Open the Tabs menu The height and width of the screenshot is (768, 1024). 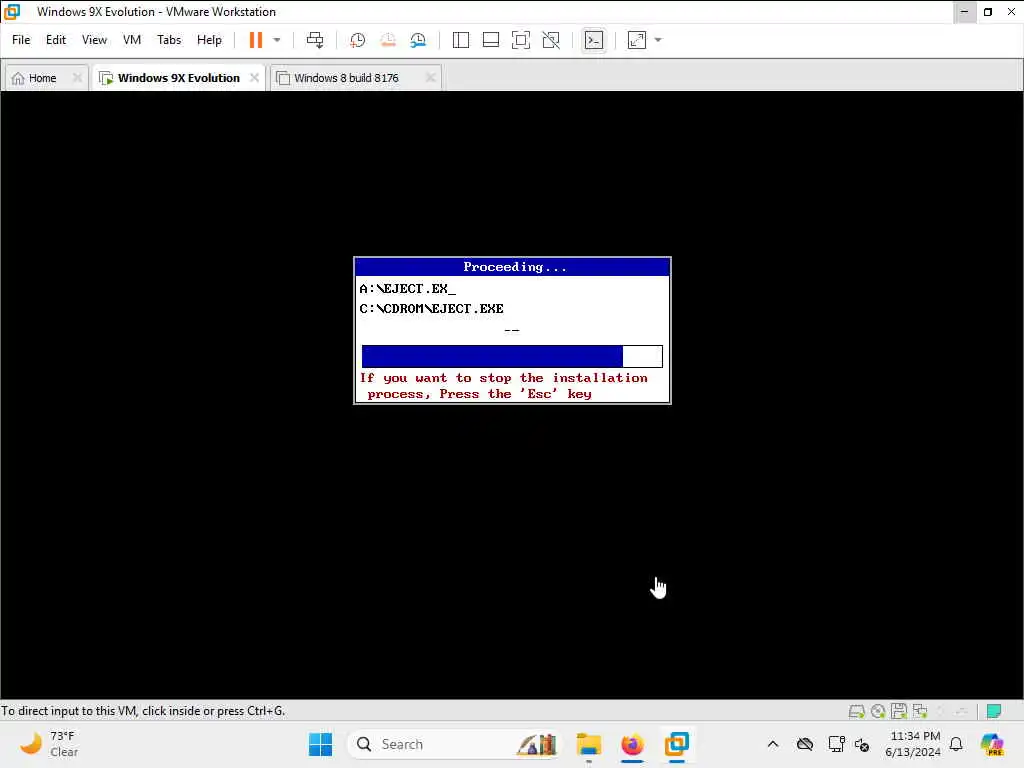(169, 40)
